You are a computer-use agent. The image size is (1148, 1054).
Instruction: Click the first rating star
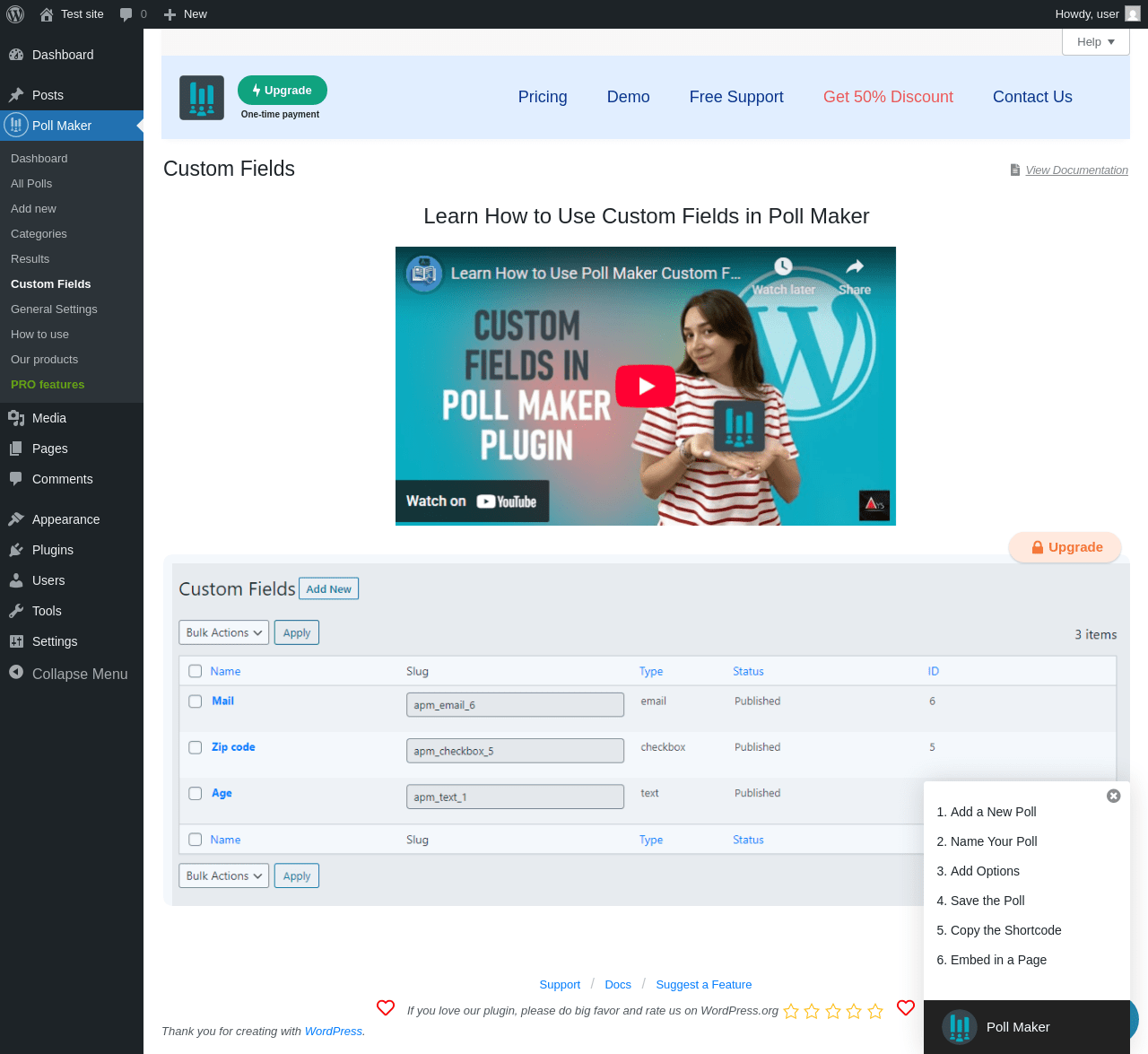coord(791,1012)
